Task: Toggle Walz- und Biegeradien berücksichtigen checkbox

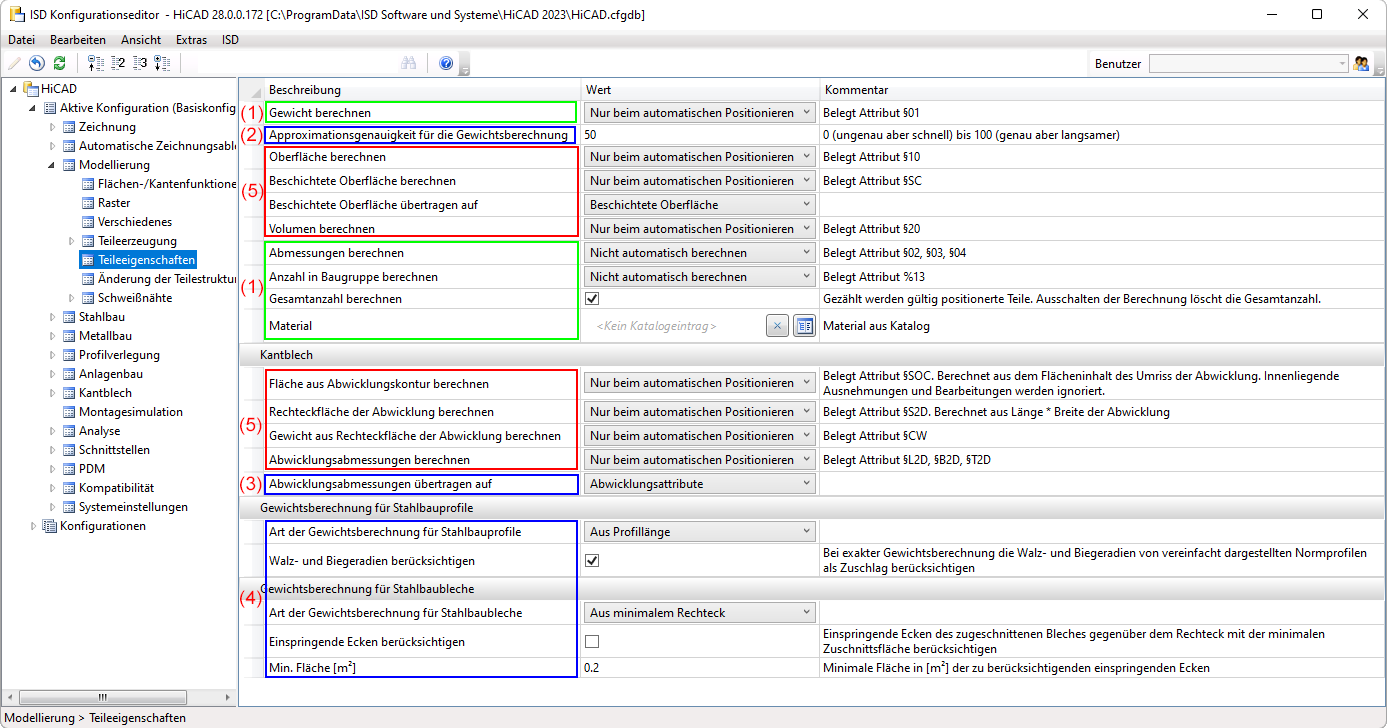Action: pyautogui.click(x=592, y=561)
